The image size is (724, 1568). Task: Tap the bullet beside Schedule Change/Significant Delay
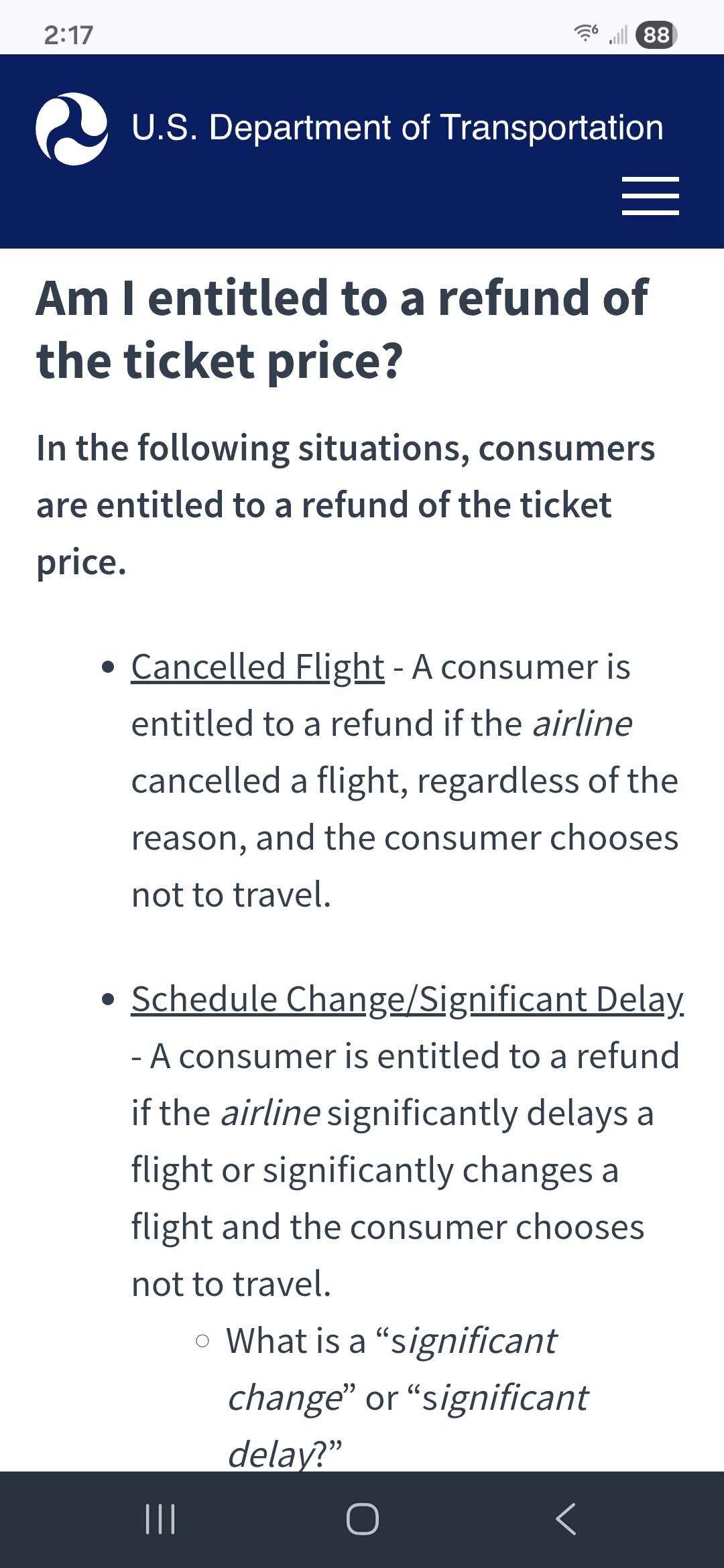(109, 1000)
